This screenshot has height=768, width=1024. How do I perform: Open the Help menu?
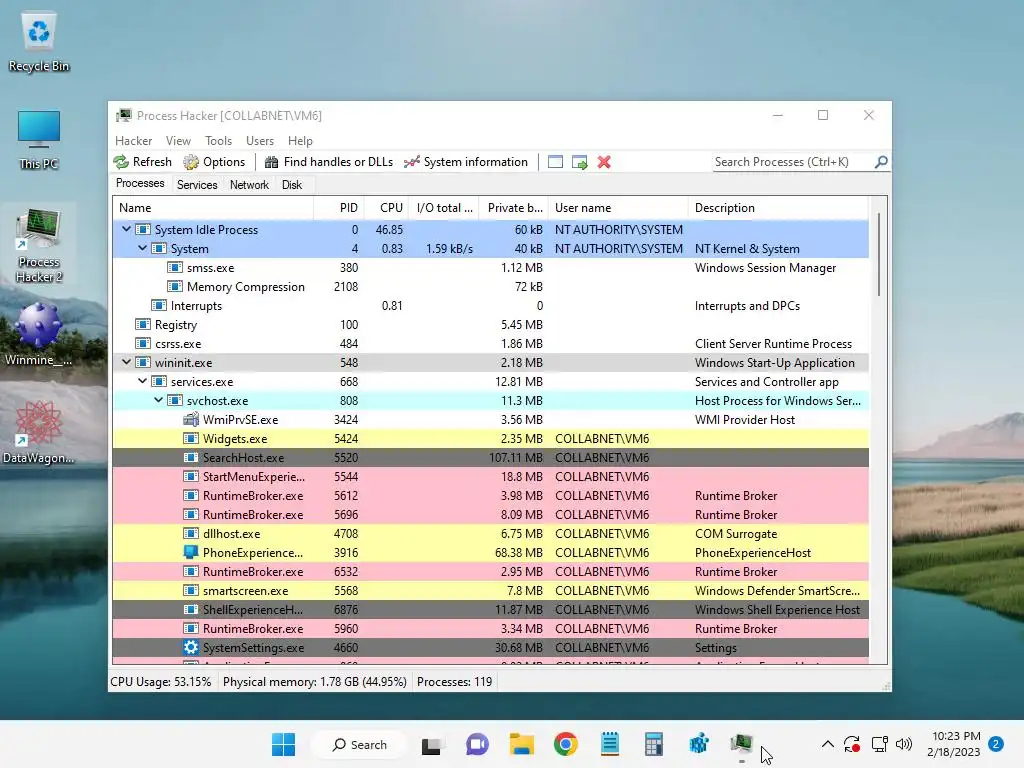coord(300,141)
